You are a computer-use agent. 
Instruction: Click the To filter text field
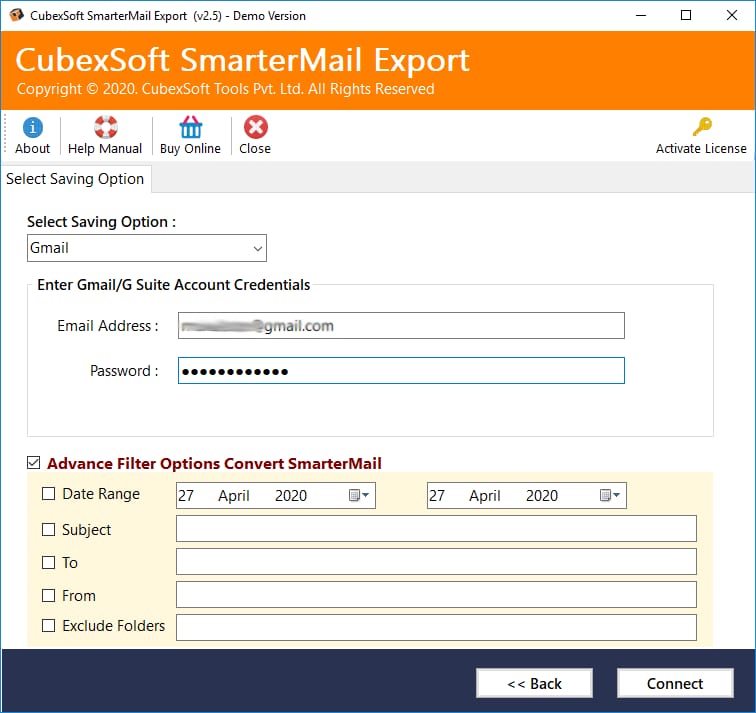[436, 562]
